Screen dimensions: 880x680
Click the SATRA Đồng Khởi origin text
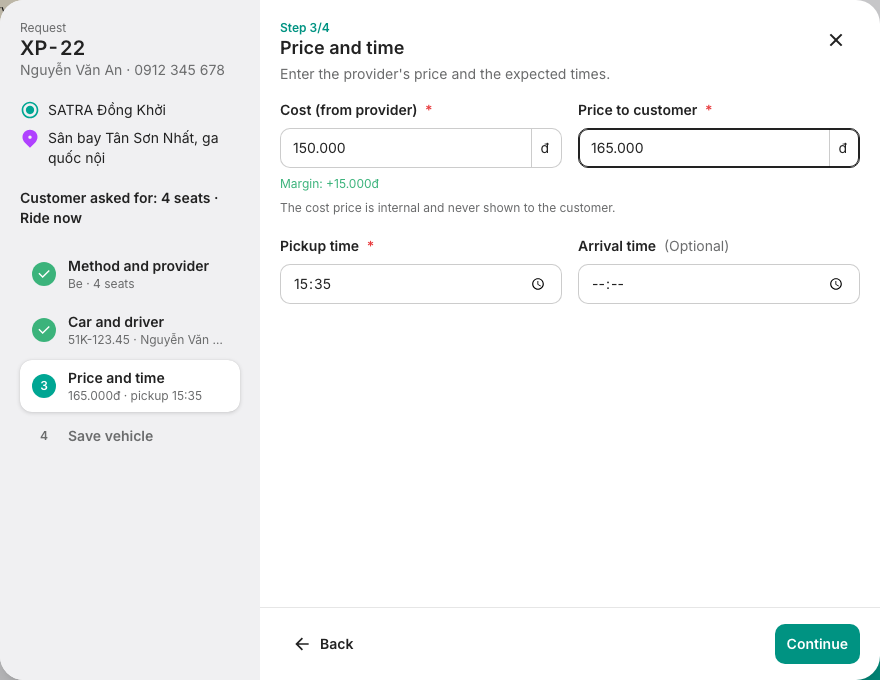pyautogui.click(x=107, y=110)
